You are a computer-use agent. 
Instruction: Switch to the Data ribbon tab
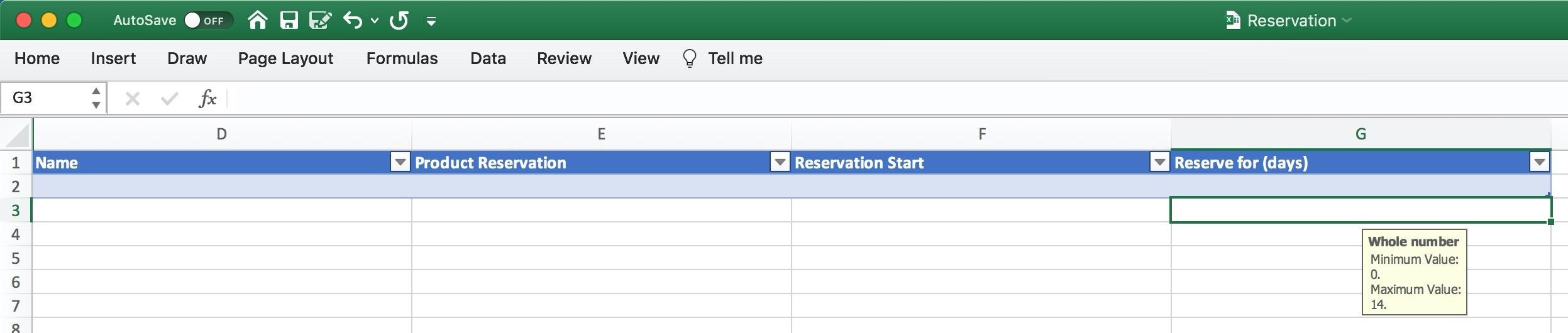[x=488, y=58]
